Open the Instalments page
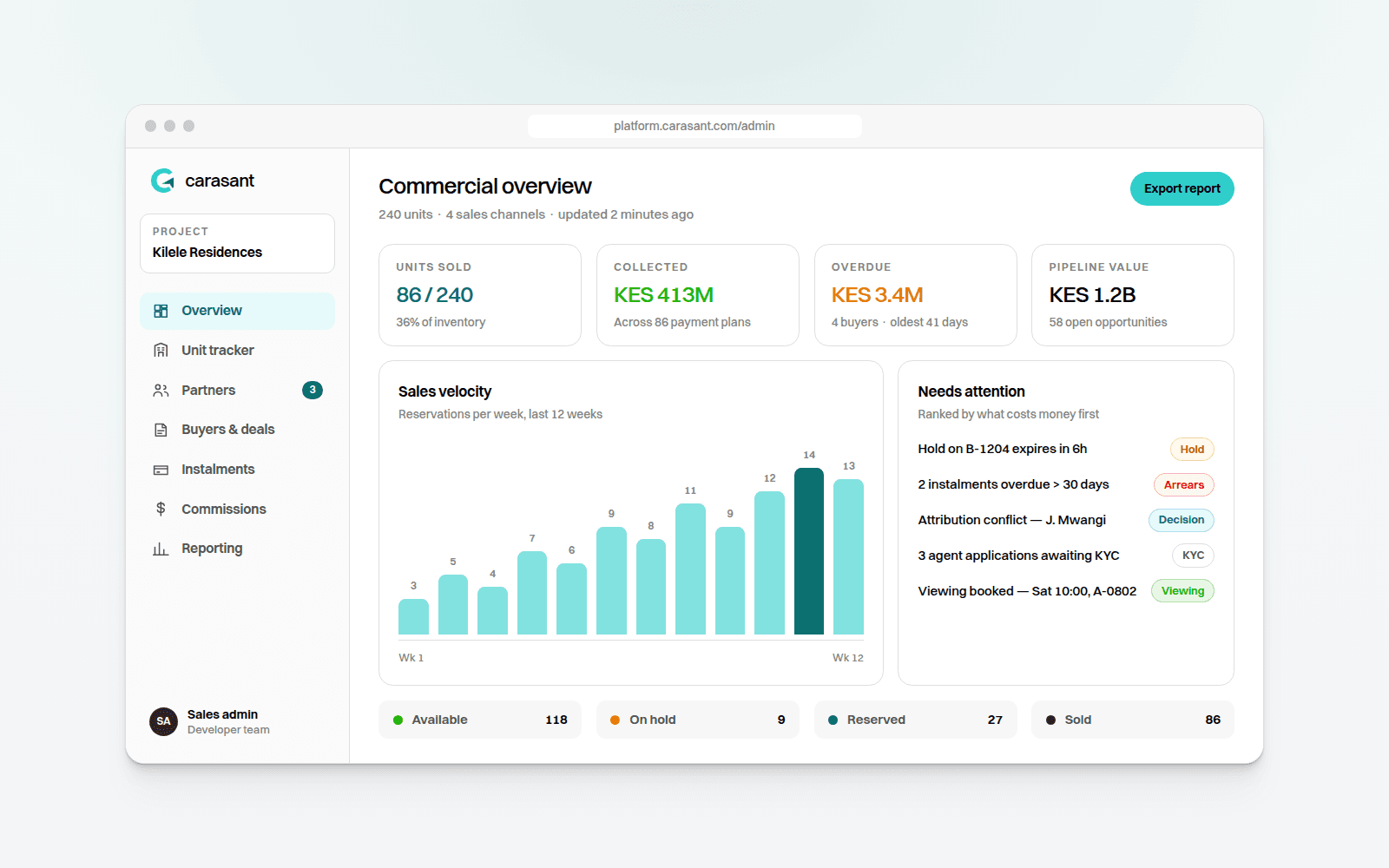The image size is (1389, 868). pos(237,470)
